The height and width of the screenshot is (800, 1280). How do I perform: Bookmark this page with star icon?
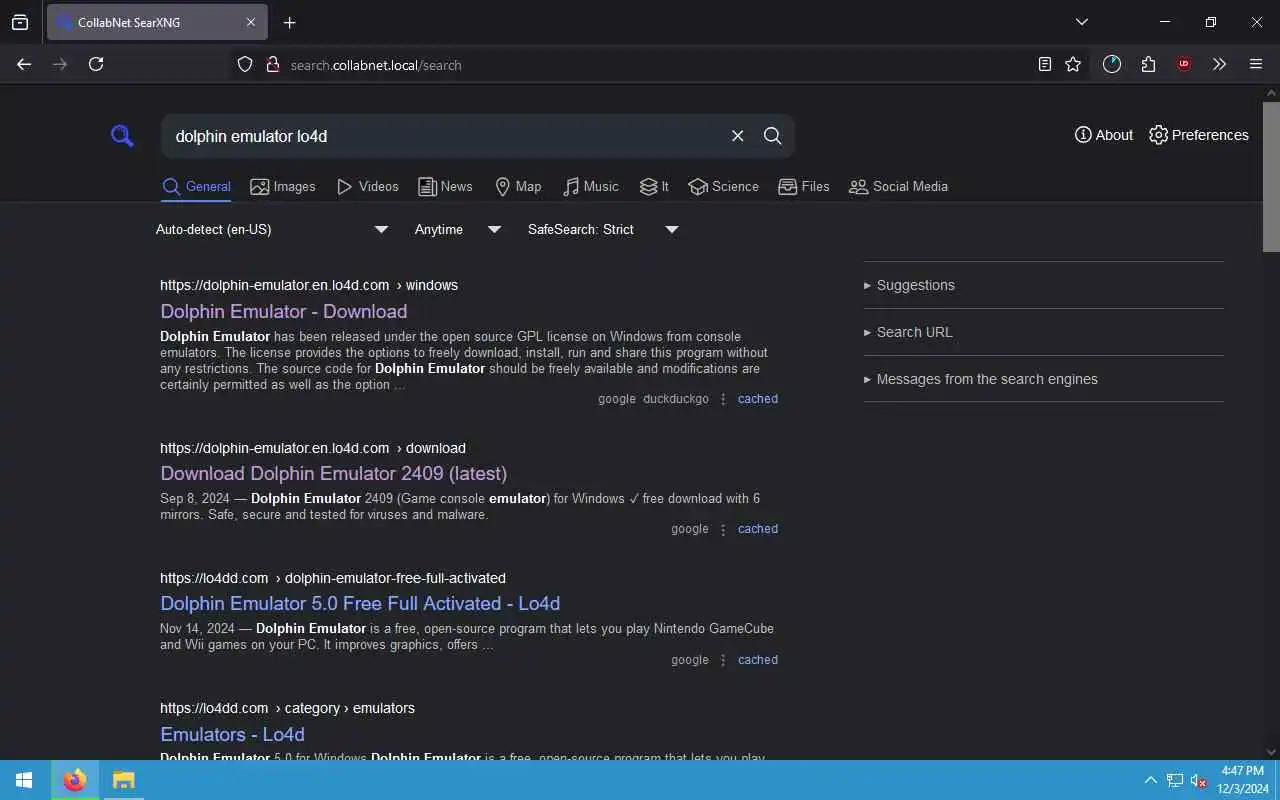pos(1073,64)
